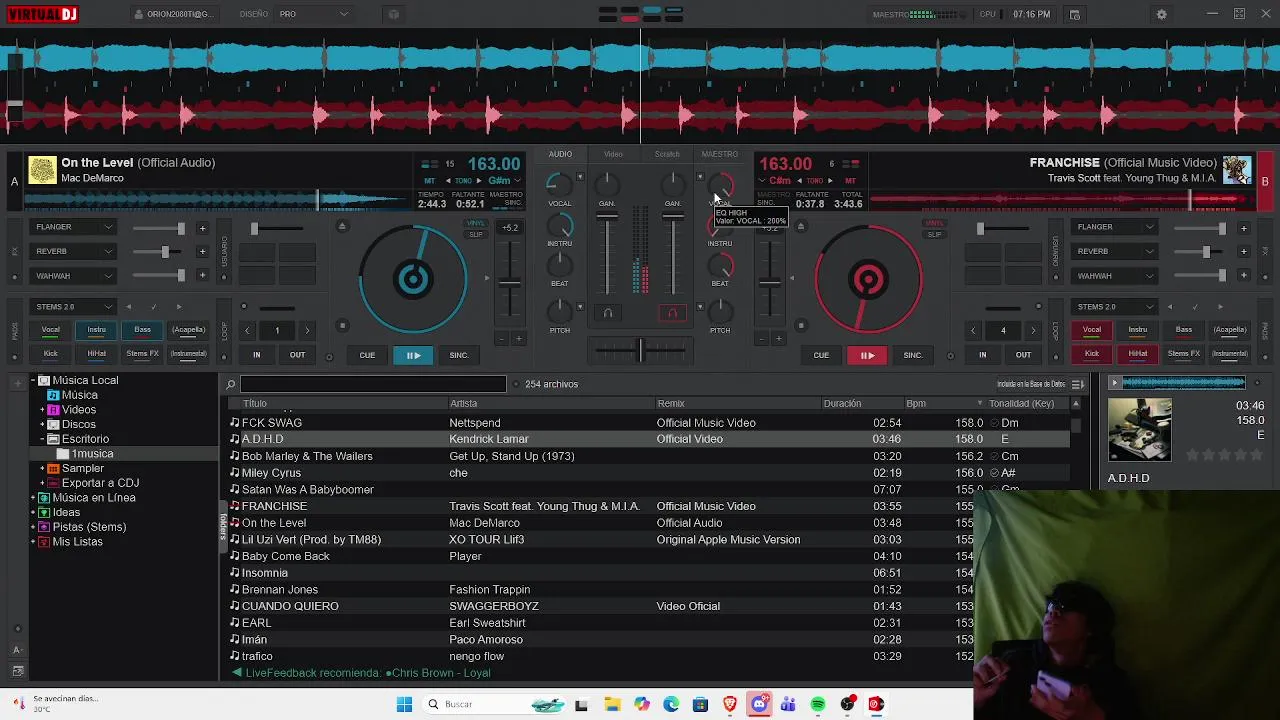Click the deck A CUE button

pyautogui.click(x=367, y=355)
